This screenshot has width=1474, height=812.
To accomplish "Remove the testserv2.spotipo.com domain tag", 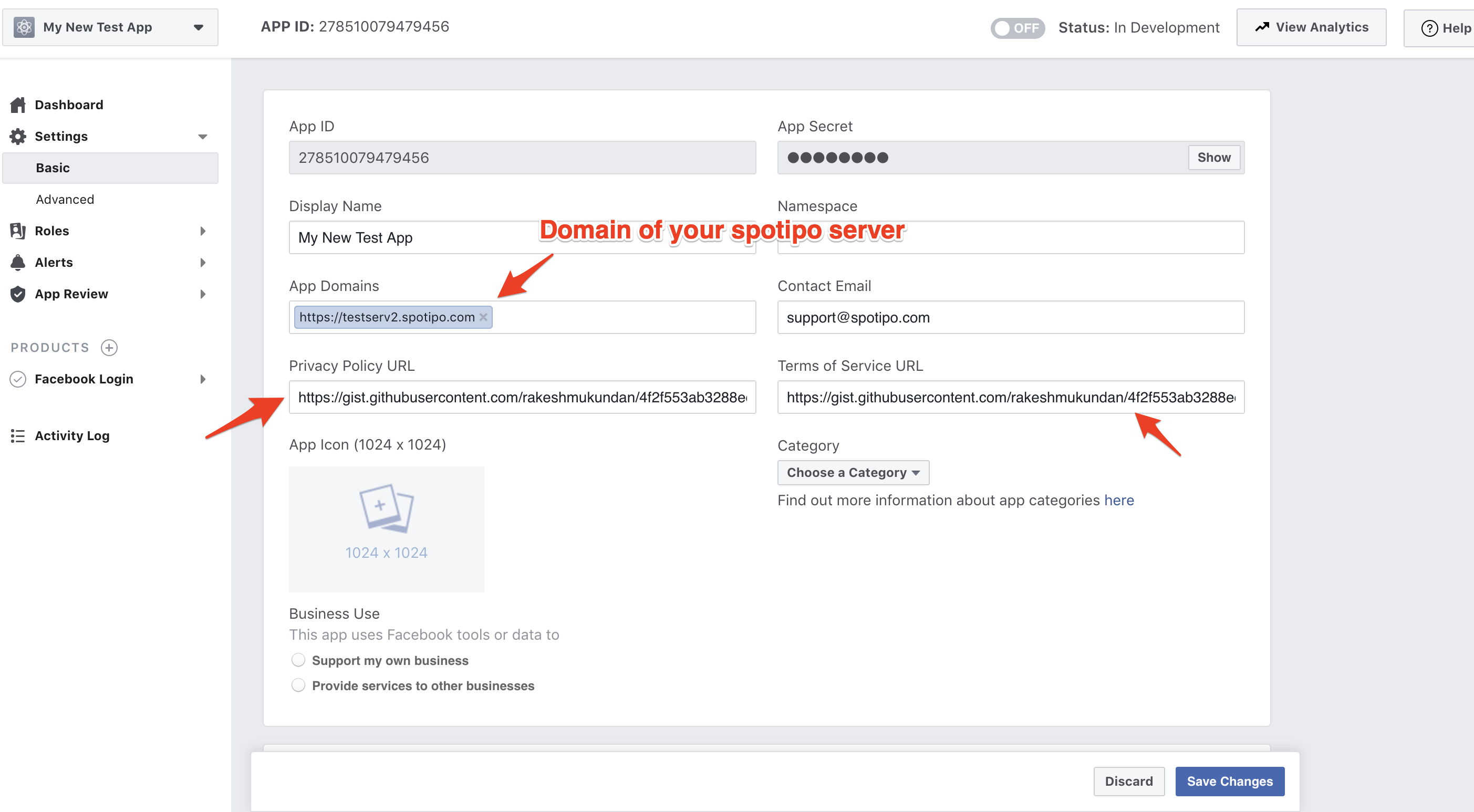I will [x=483, y=317].
